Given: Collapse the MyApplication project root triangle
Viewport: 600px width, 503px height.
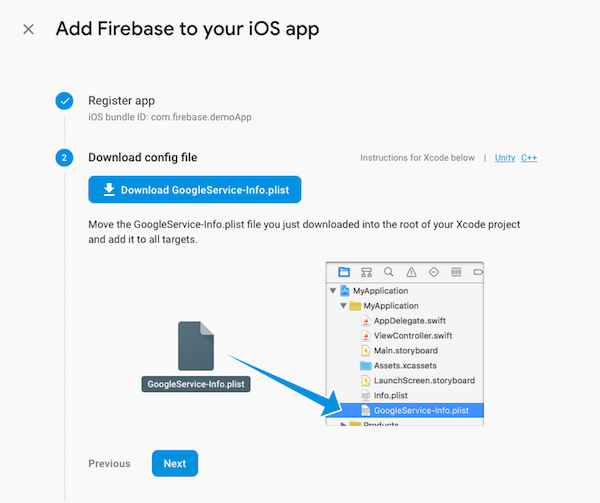Looking at the screenshot, I should click(x=333, y=290).
